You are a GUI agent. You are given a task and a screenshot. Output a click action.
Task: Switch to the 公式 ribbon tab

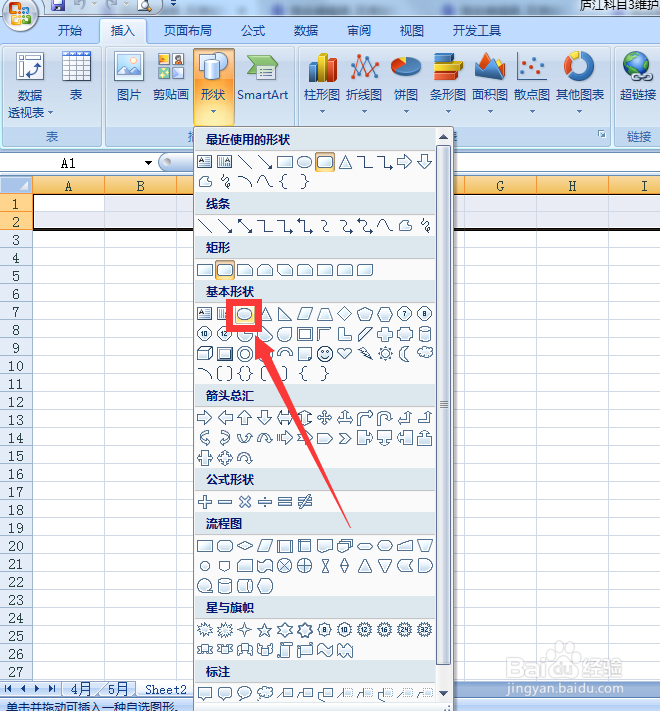click(x=253, y=31)
